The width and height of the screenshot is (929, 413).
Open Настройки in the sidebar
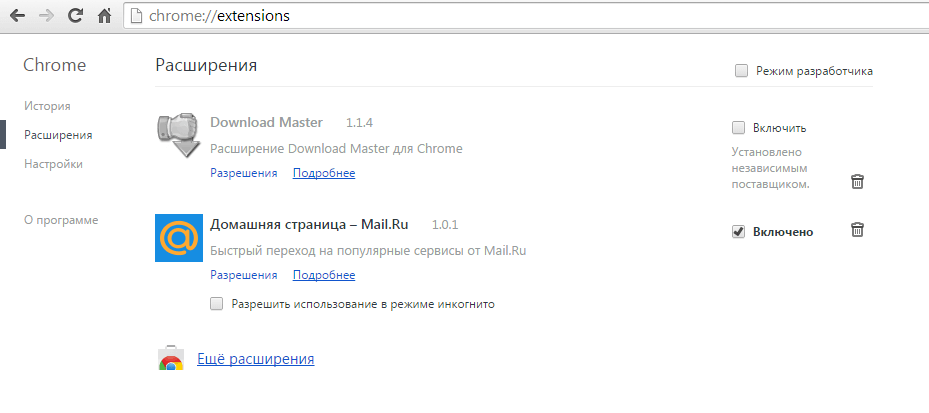pos(53,163)
